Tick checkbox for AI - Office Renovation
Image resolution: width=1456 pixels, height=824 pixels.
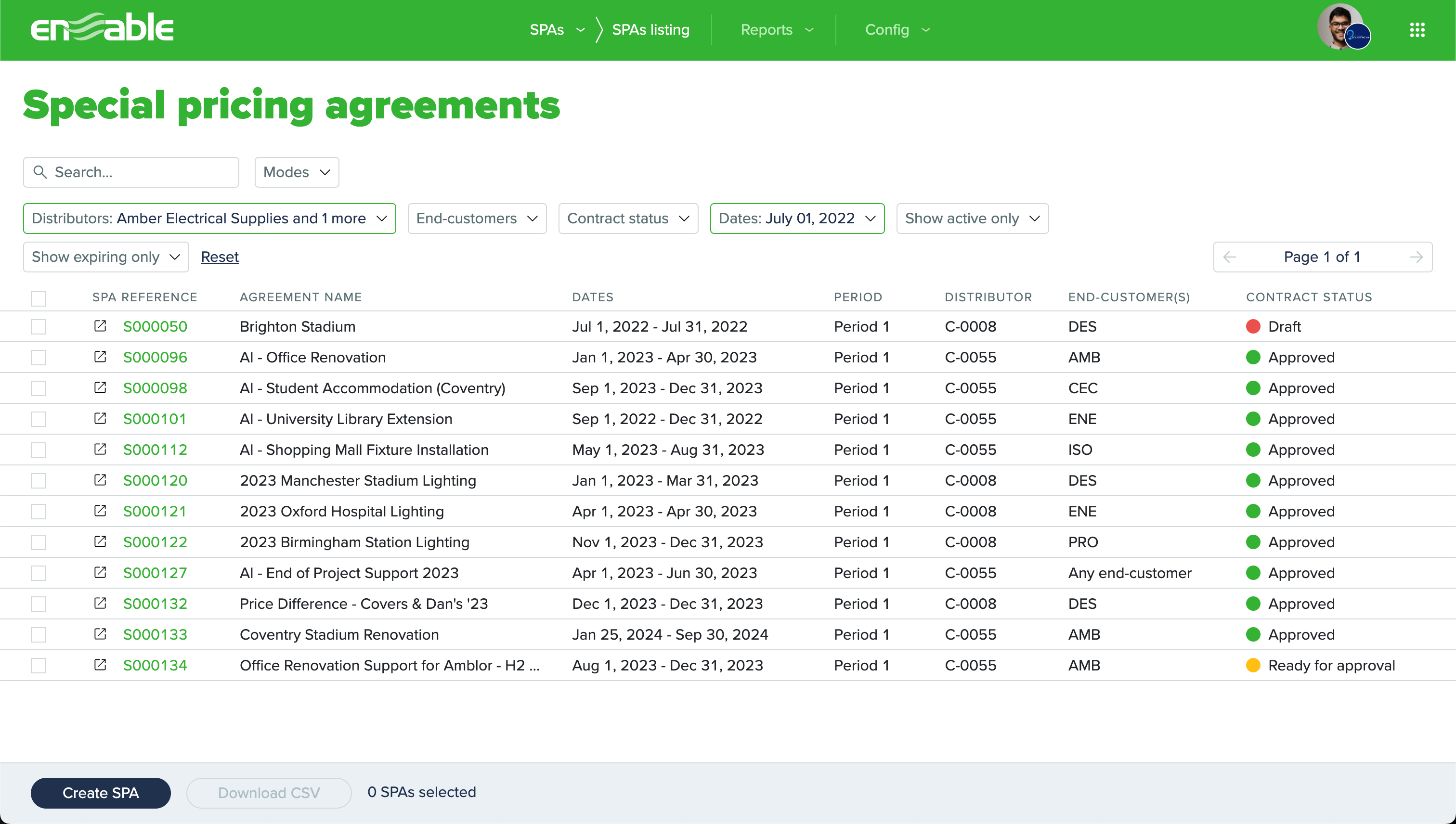pos(39,358)
